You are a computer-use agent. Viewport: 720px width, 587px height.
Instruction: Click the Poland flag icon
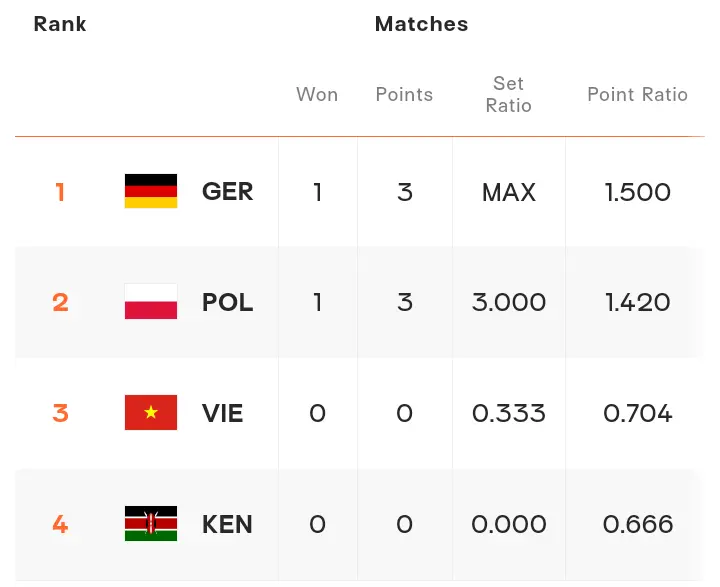151,302
